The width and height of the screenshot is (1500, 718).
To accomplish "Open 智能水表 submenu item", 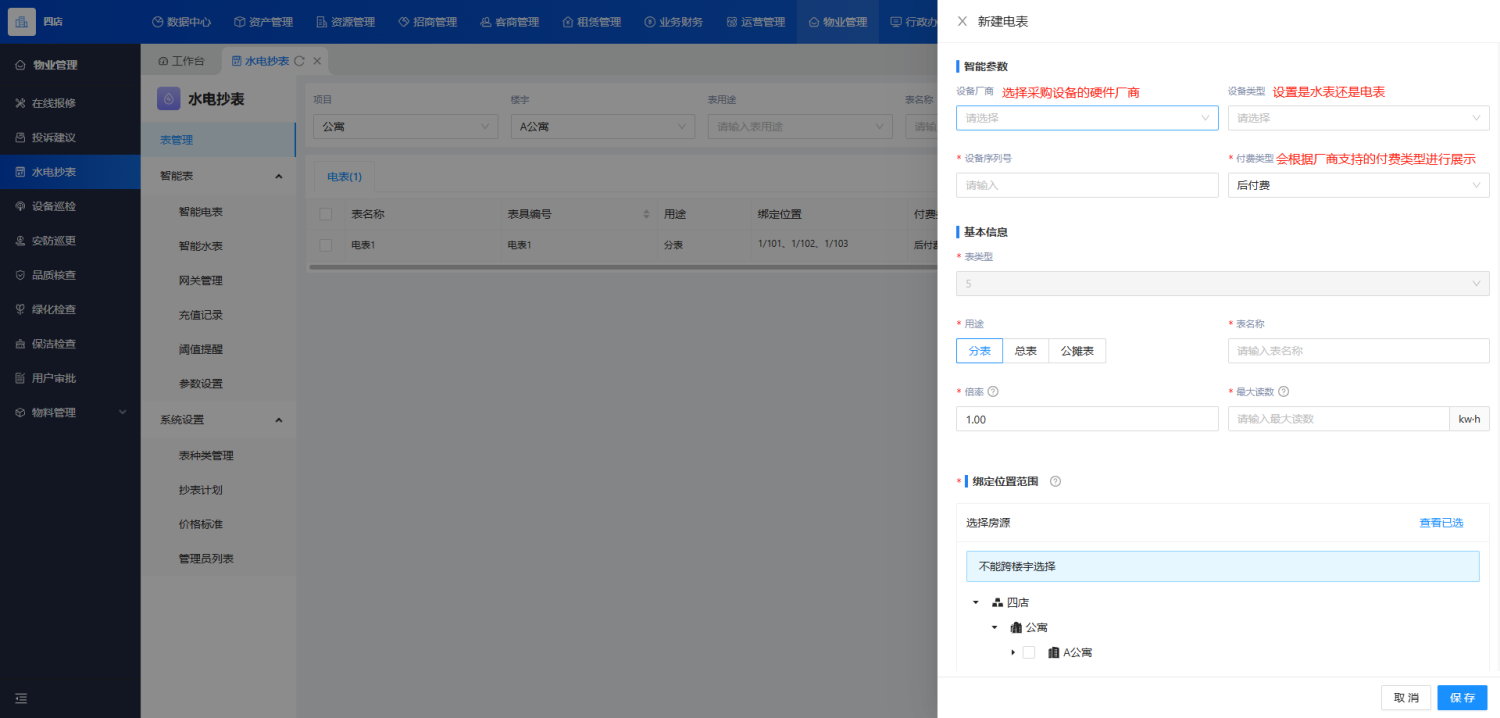I will point(201,246).
